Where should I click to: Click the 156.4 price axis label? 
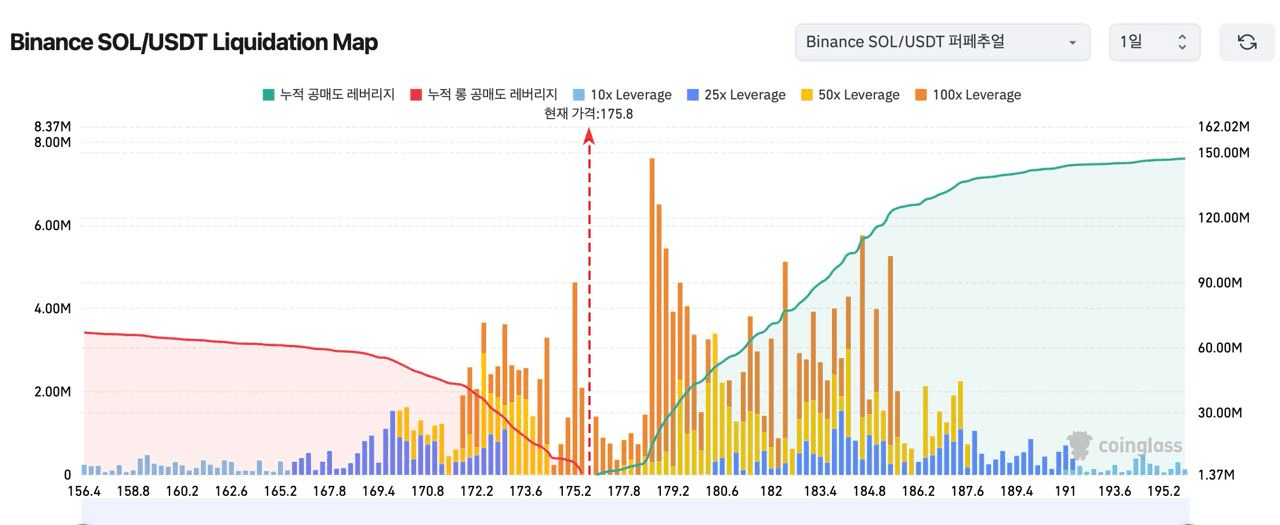click(x=84, y=491)
